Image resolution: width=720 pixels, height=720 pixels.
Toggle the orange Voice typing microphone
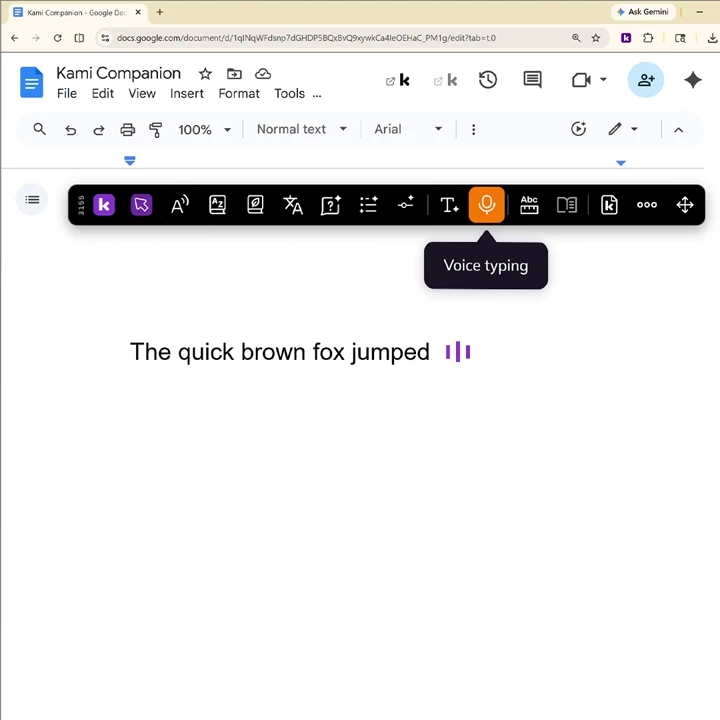(x=487, y=205)
